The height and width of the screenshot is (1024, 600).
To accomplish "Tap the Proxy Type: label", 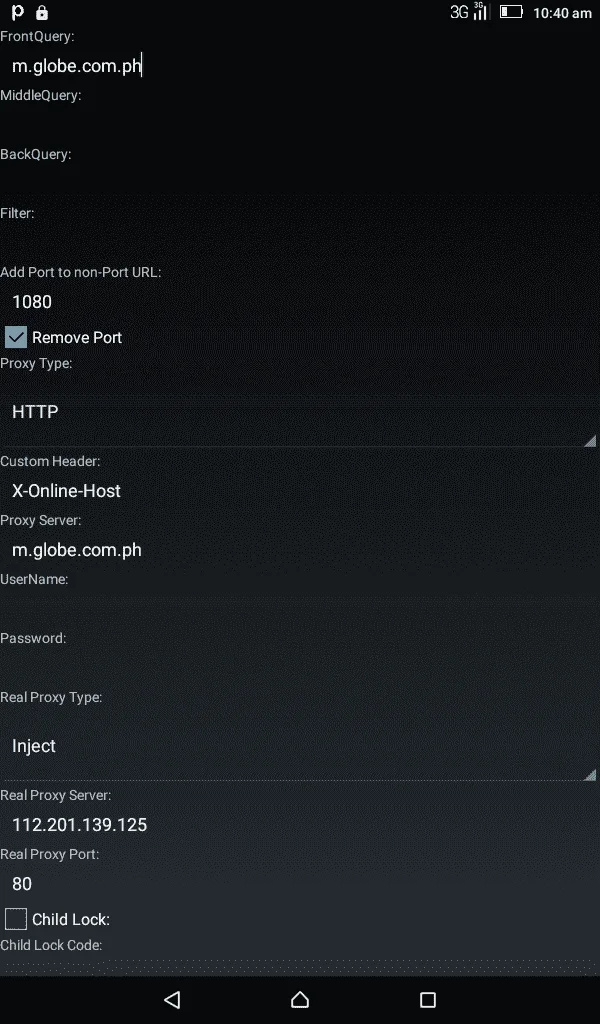I will 36,363.
